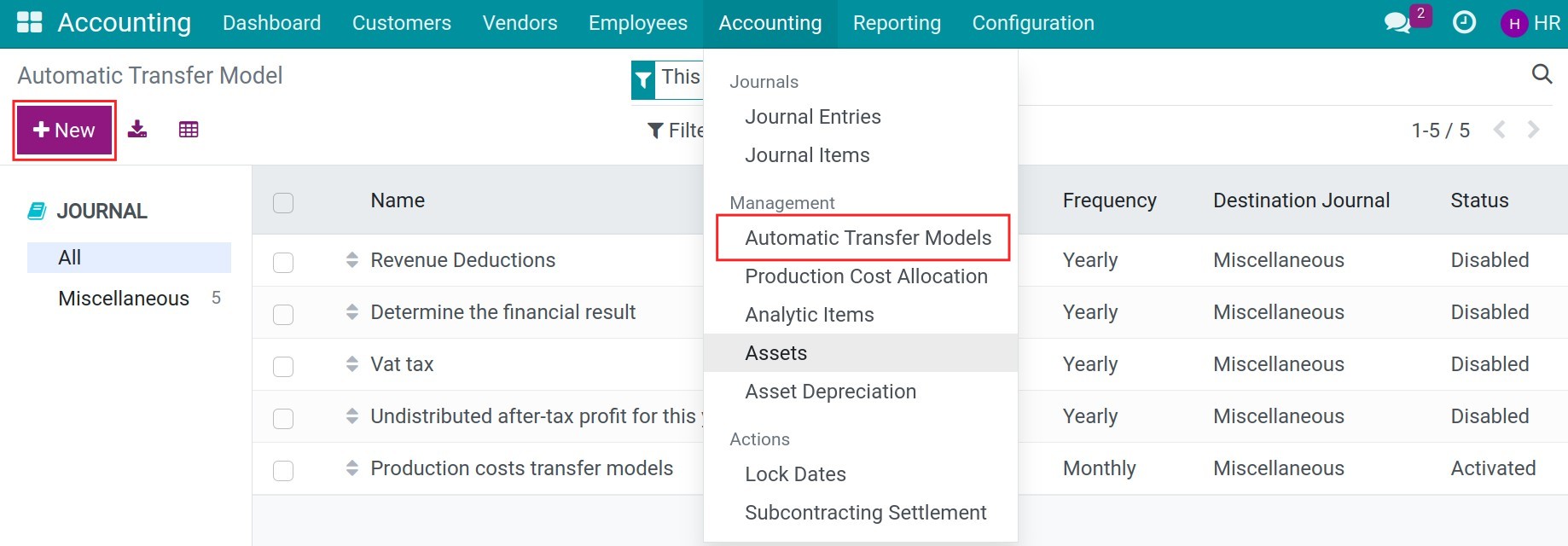Select Subcontracting Settlement menu item
Screen dimensions: 1568x546
(861, 513)
